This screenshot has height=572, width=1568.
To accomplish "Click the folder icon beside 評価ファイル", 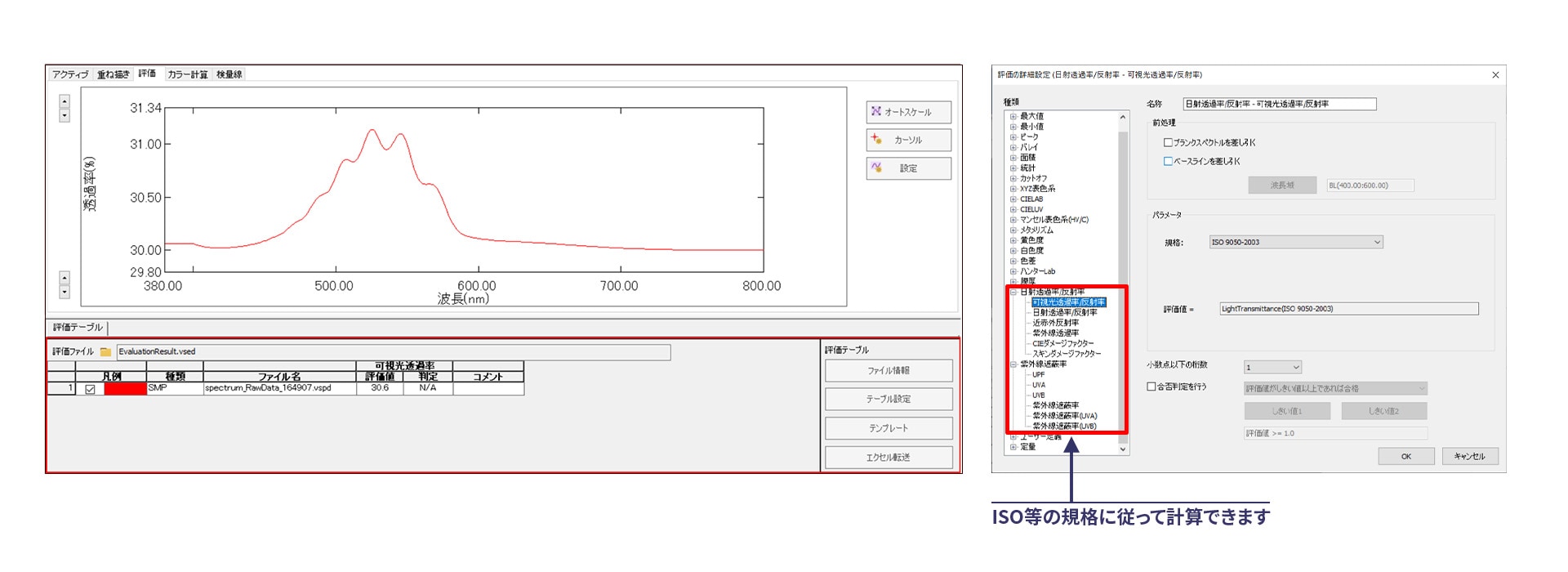I will 105,352.
